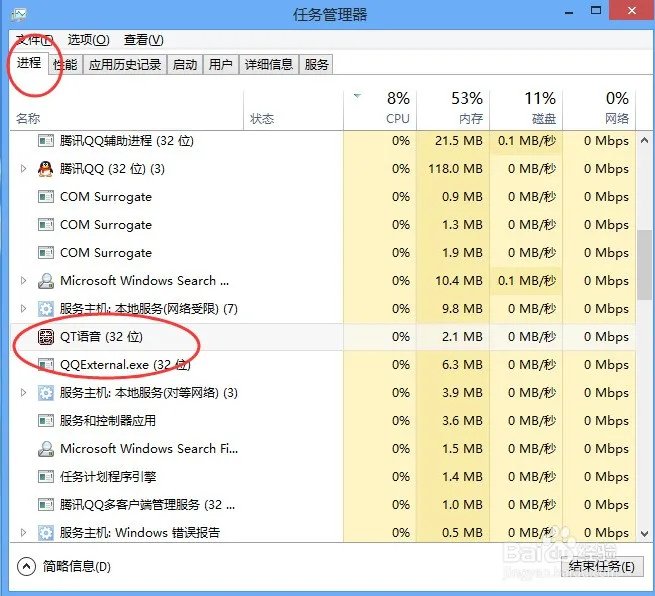Screen dimensions: 655x596
Task: Maximize the 任务管理器 window
Action: [x=596, y=11]
